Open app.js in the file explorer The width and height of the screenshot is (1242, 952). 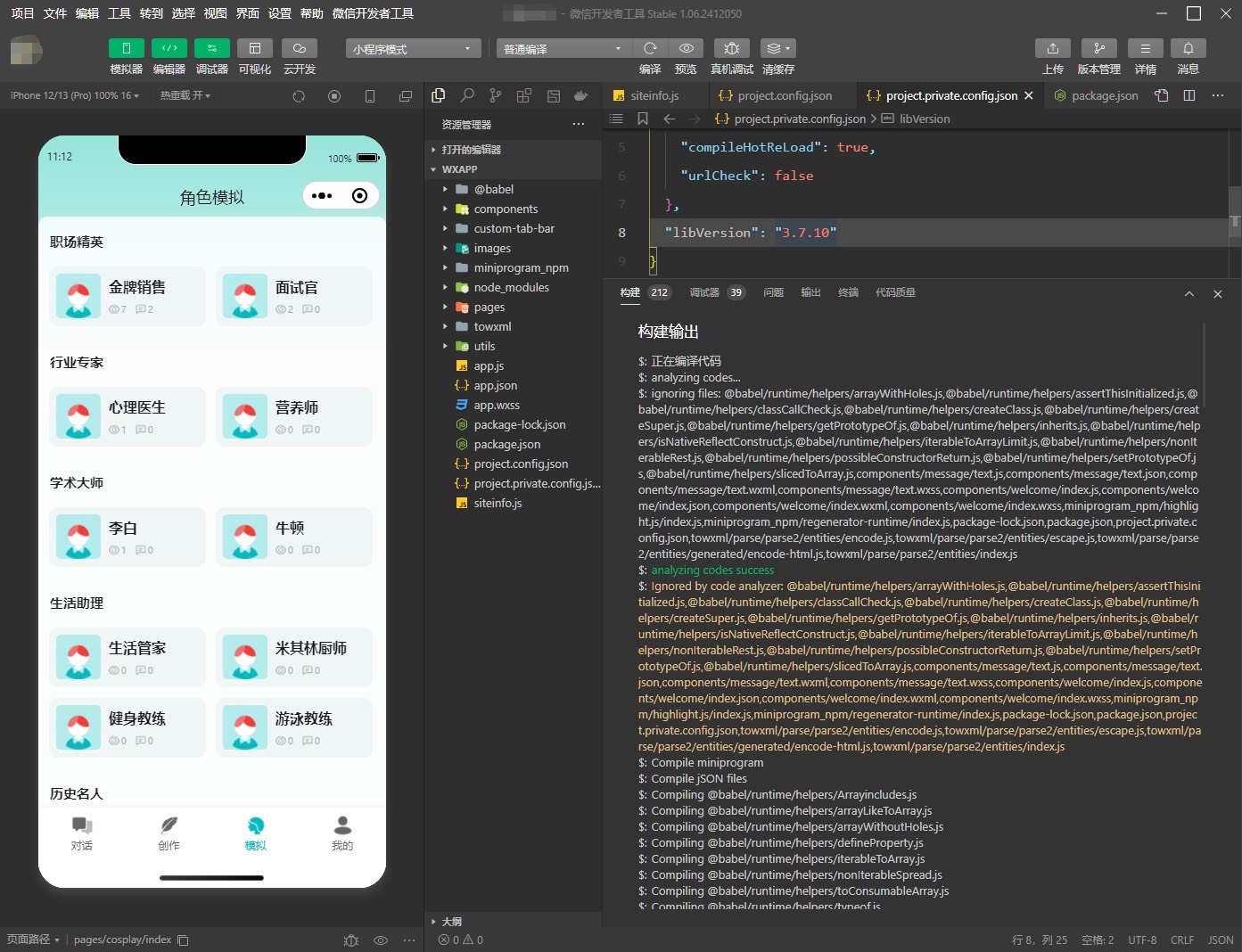point(489,365)
